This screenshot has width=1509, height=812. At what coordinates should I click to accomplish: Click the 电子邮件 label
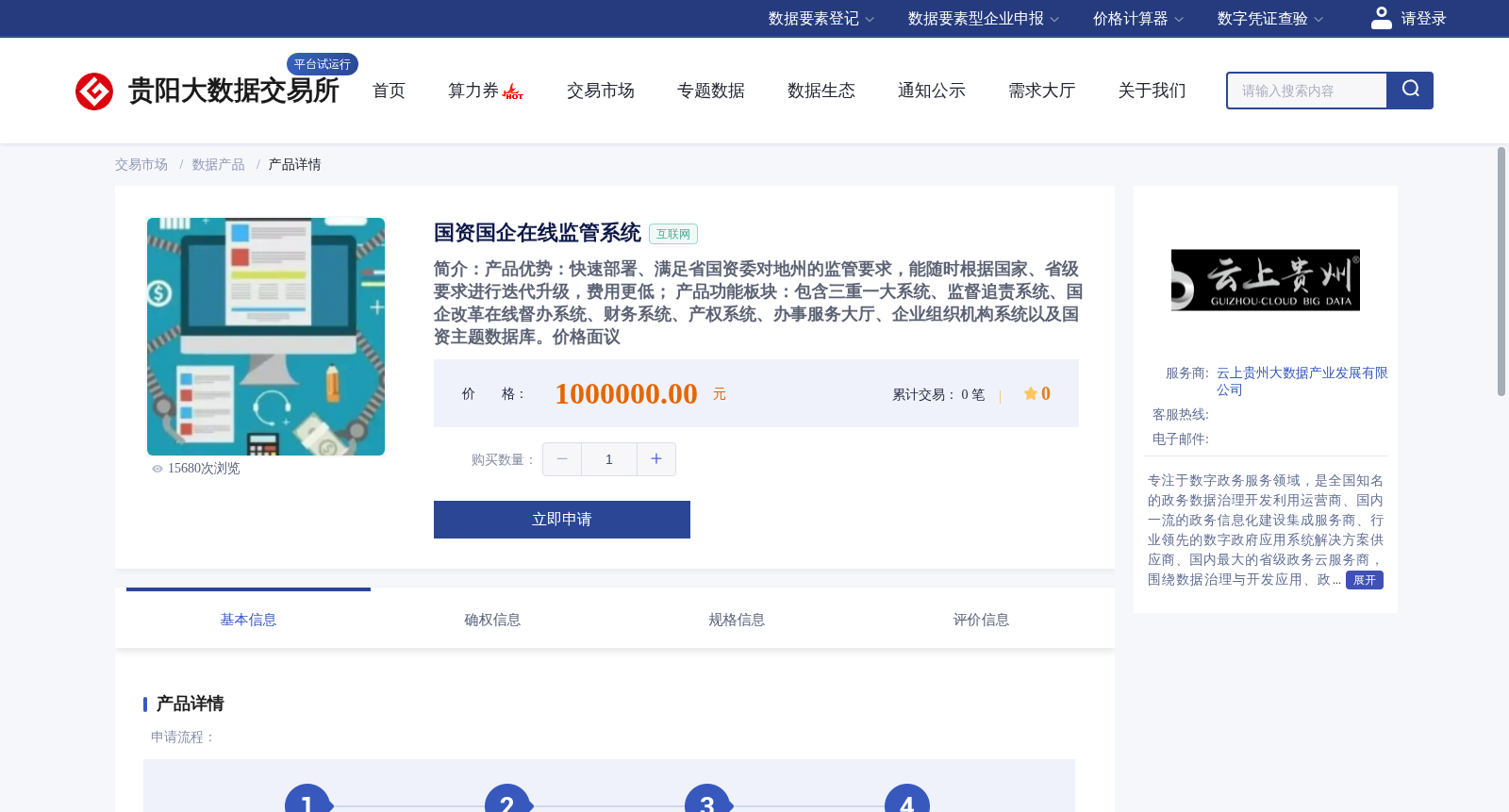coord(1180,439)
